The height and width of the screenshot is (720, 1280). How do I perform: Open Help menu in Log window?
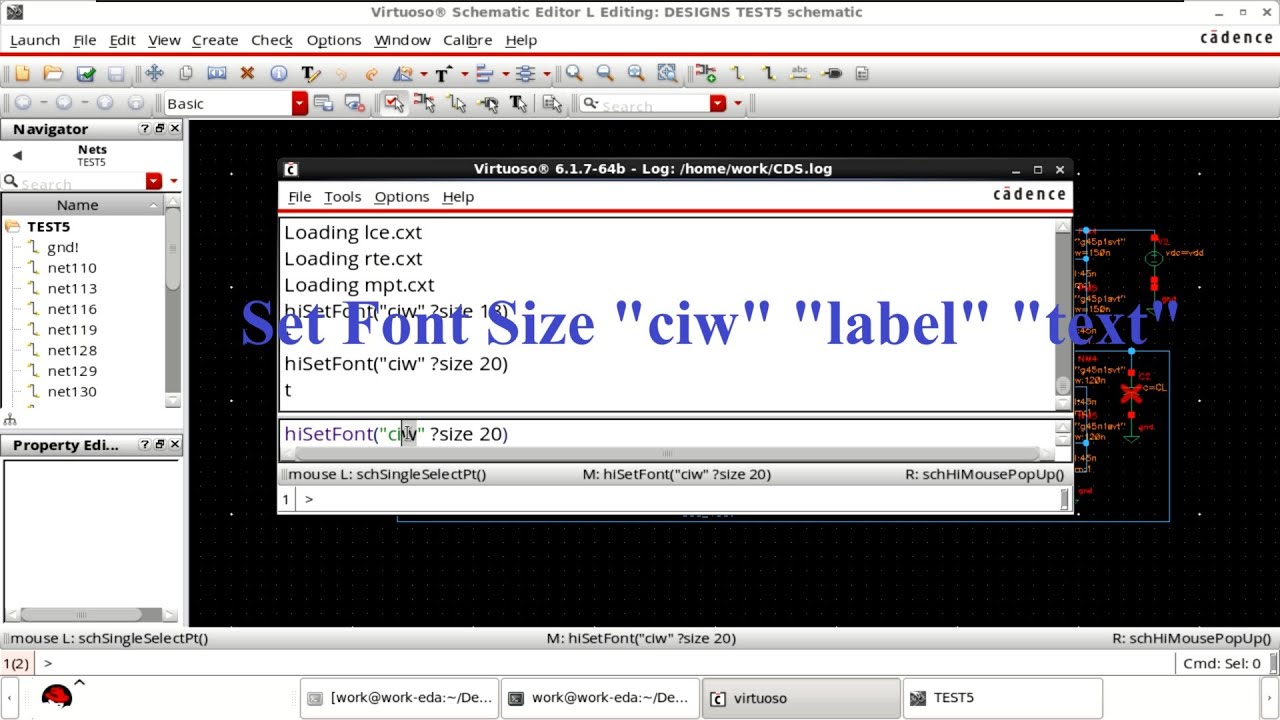tap(458, 197)
